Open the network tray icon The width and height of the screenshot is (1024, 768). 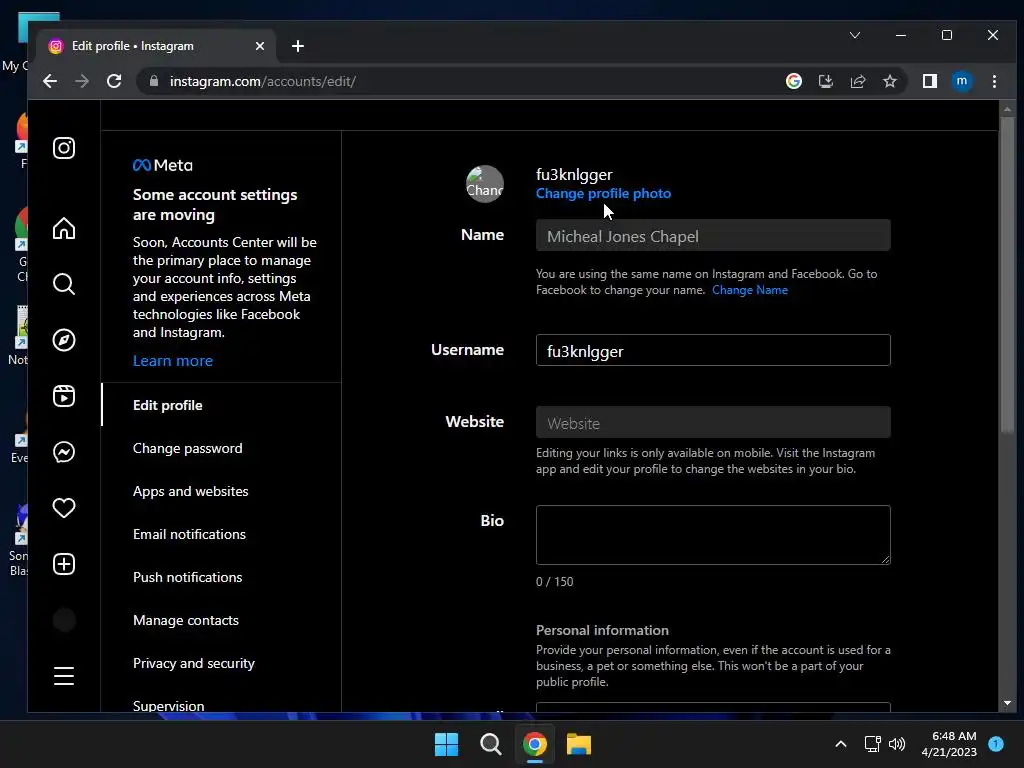[872, 744]
